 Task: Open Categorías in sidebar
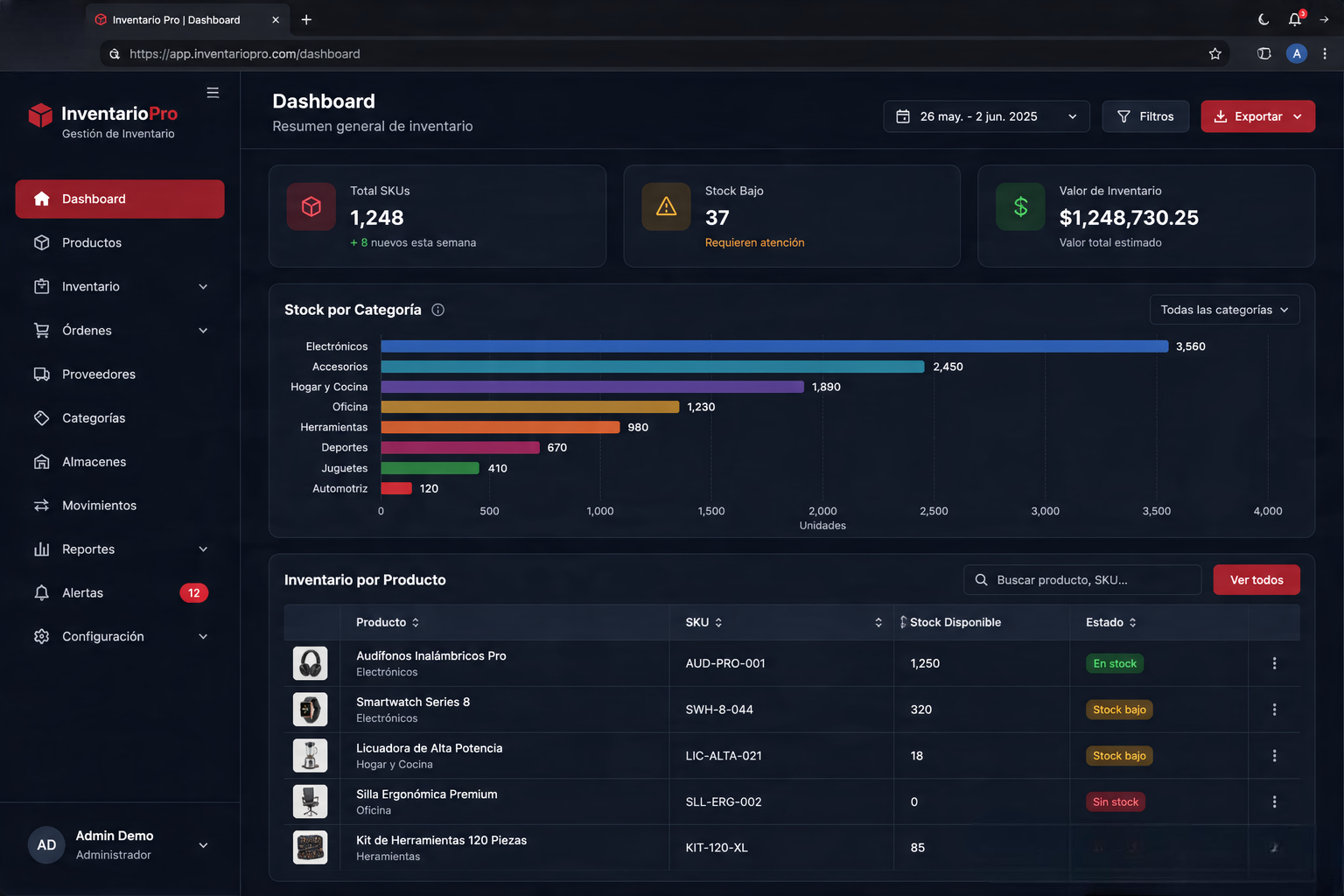[120, 417]
